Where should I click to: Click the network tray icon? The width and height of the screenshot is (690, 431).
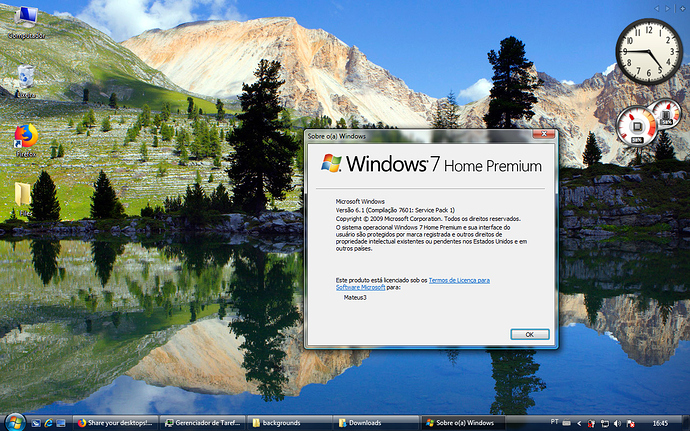605,424
